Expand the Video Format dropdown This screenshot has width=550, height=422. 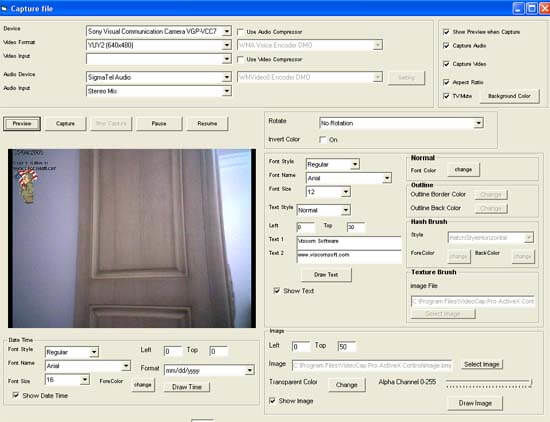click(159, 45)
